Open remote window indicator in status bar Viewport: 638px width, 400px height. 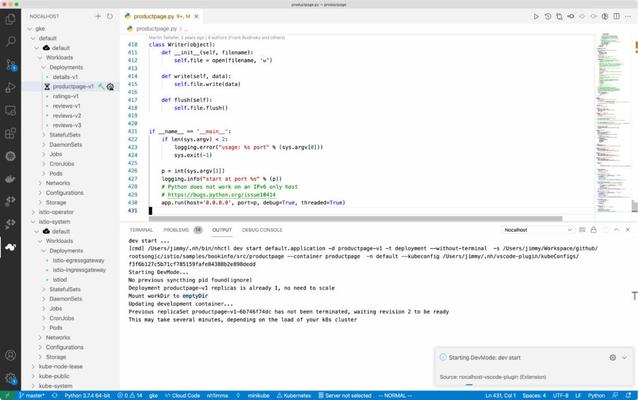click(7, 396)
